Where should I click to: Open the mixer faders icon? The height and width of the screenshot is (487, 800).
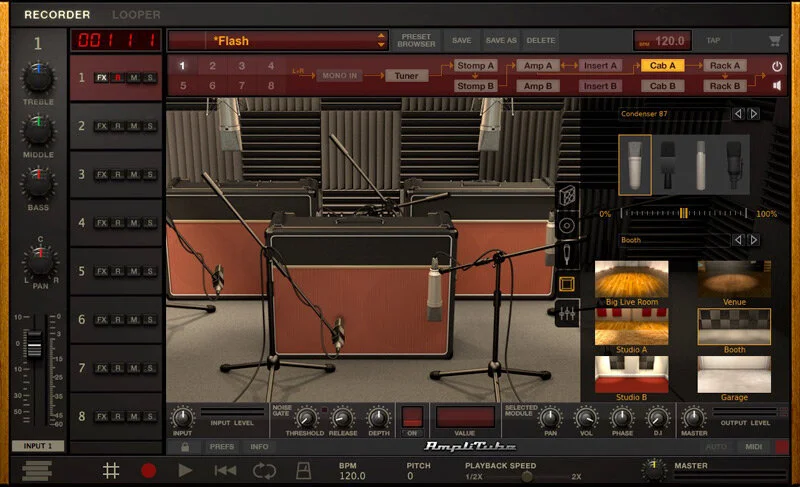(x=567, y=313)
